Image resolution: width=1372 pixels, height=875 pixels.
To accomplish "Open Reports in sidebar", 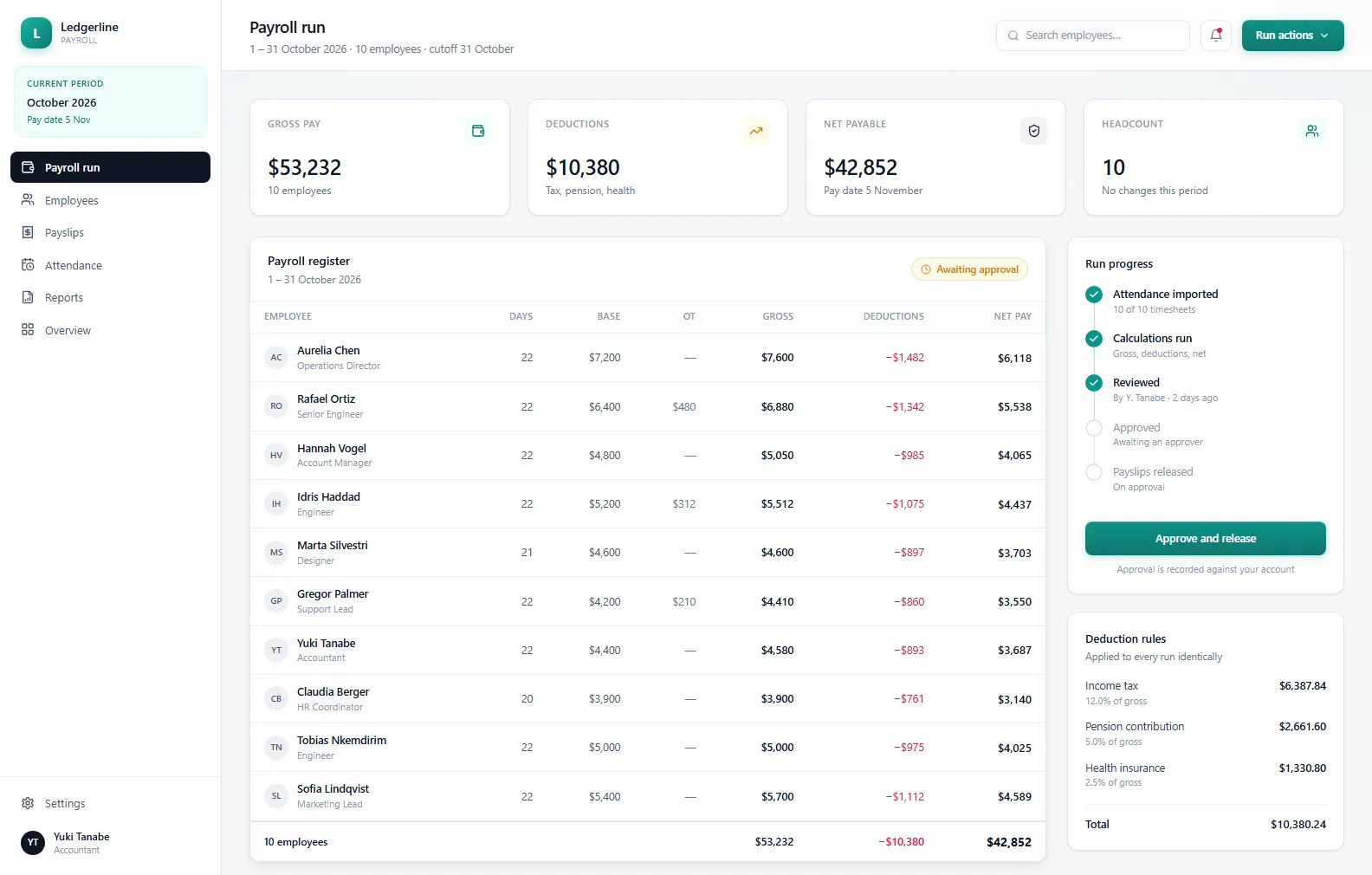I will pyautogui.click(x=110, y=297).
